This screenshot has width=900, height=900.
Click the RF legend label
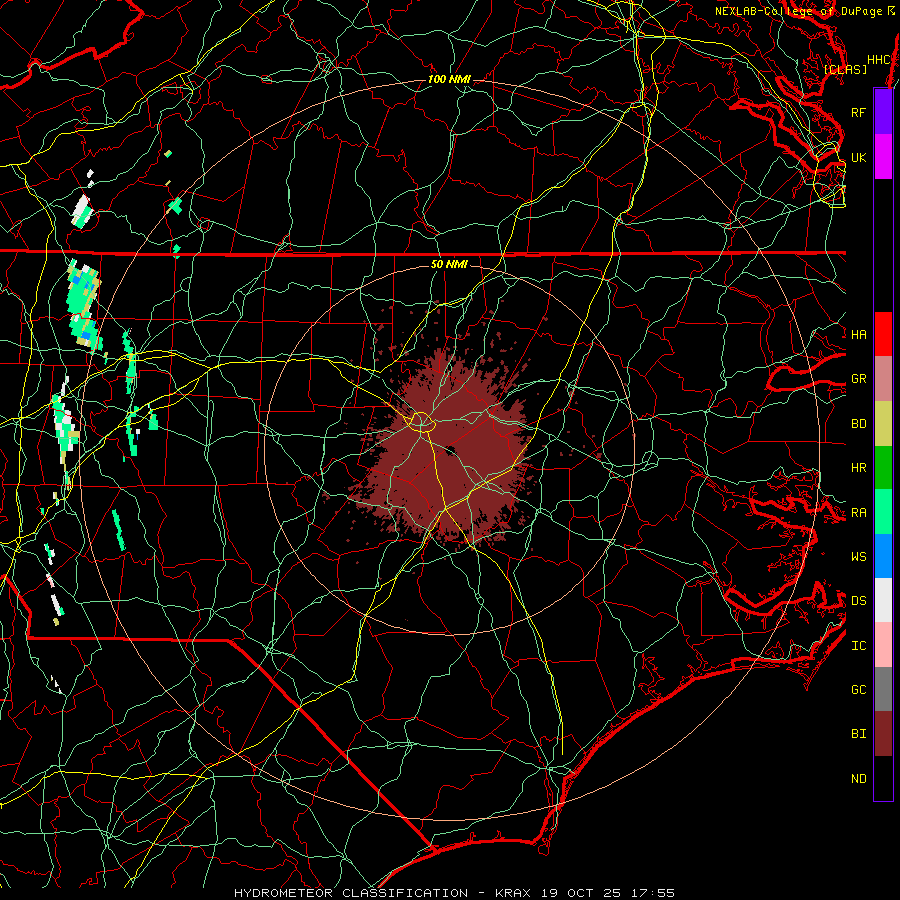(x=859, y=112)
